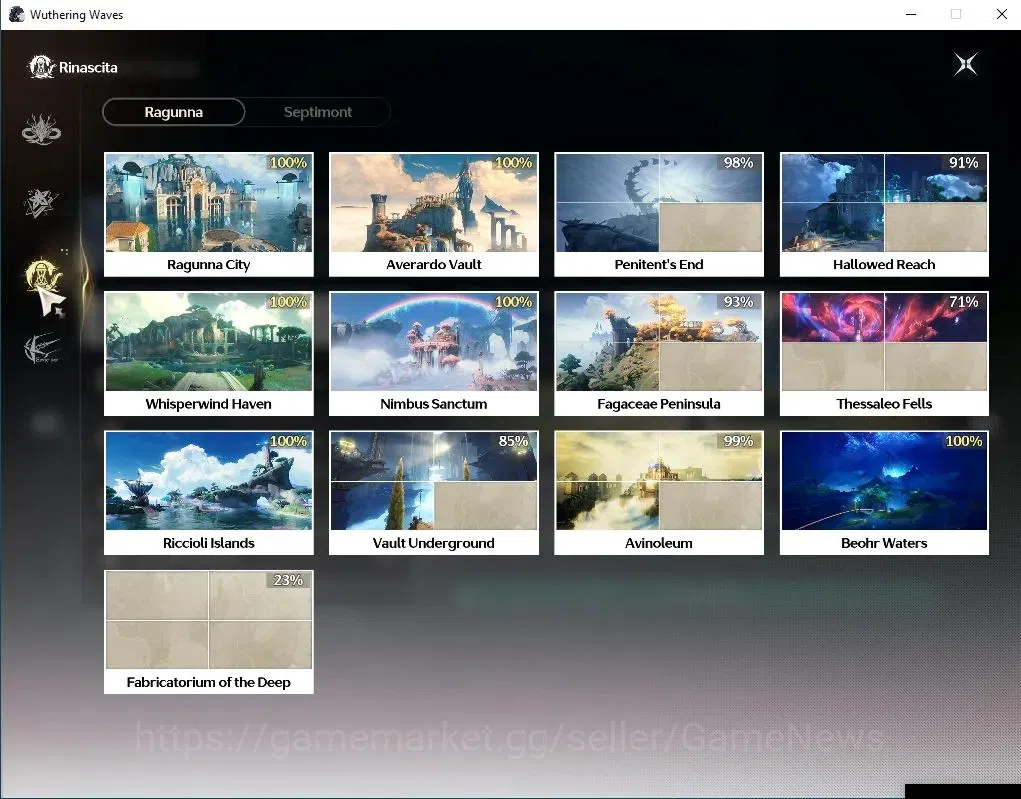The image size is (1021, 799).
Task: Click the Whisperwind Haven label
Action: tap(208, 404)
